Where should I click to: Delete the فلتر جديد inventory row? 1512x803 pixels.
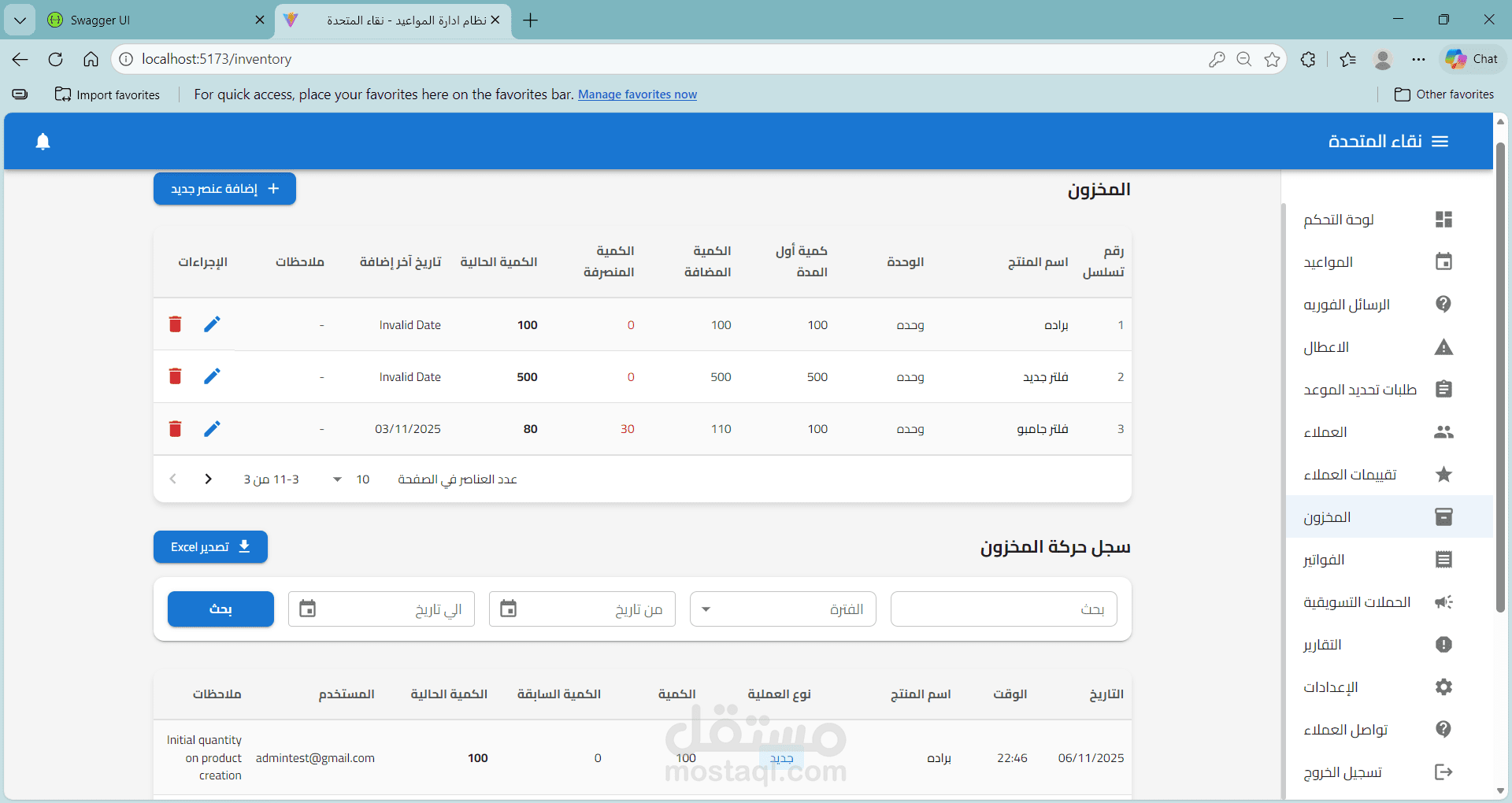pyautogui.click(x=176, y=376)
